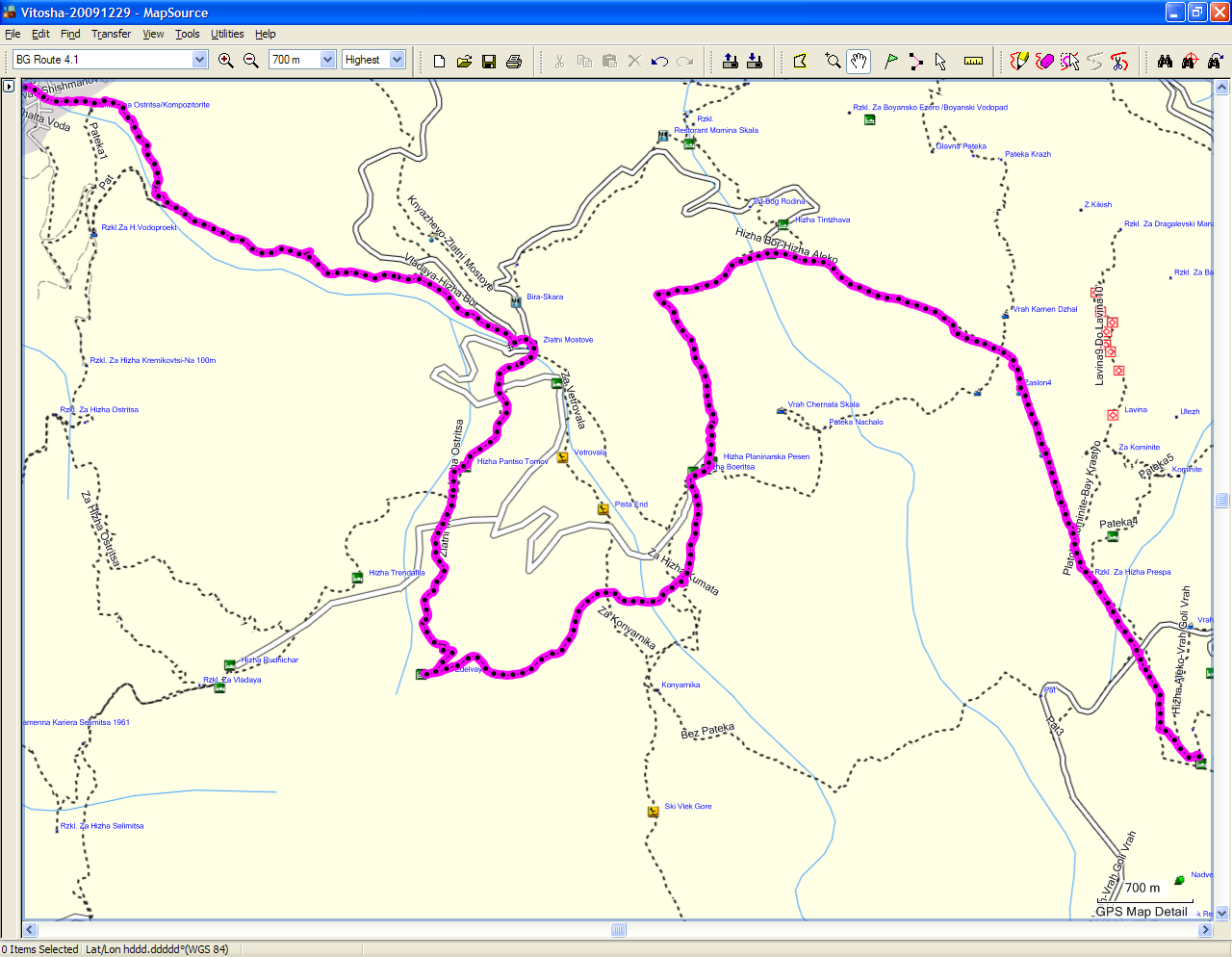Expand the side panel with the arrow button
Viewport: 1232px width, 957px height.
(9, 87)
